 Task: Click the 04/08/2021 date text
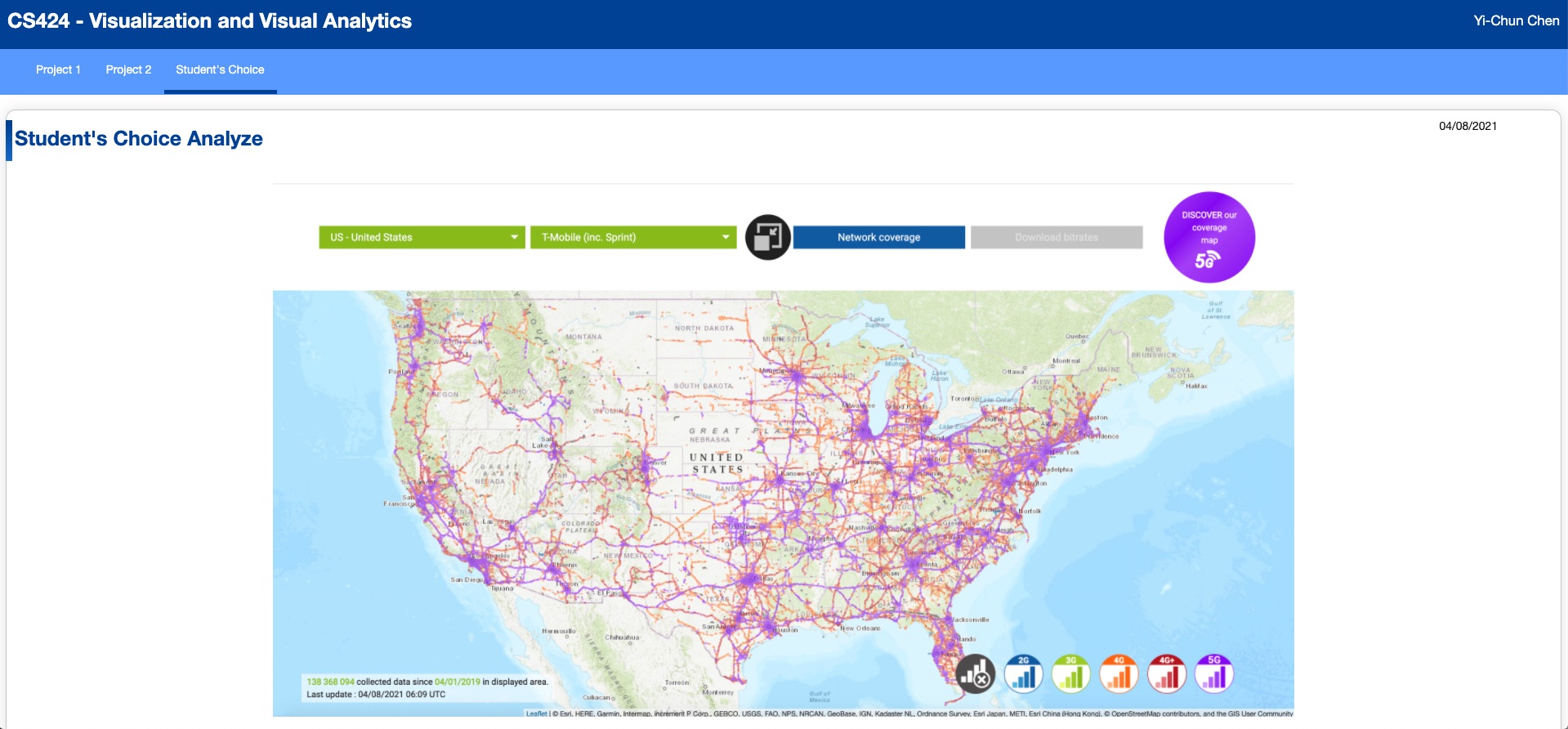[x=1467, y=126]
